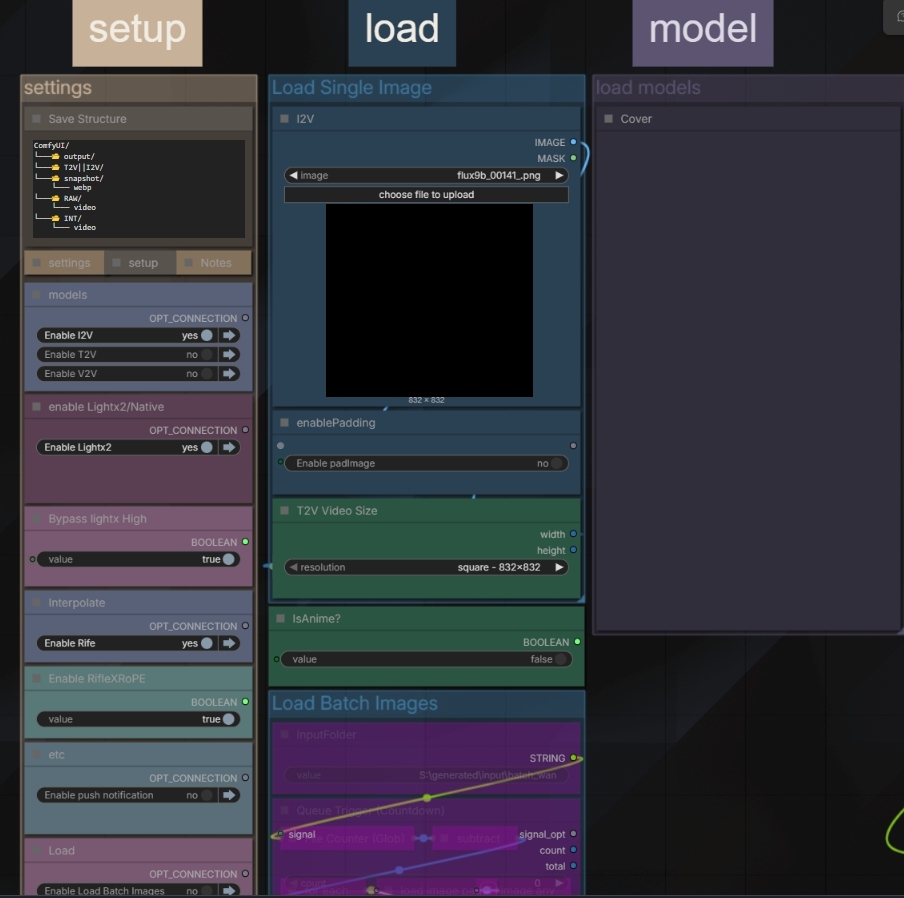
Task: Collapse the Load node in settings
Action: point(36,850)
